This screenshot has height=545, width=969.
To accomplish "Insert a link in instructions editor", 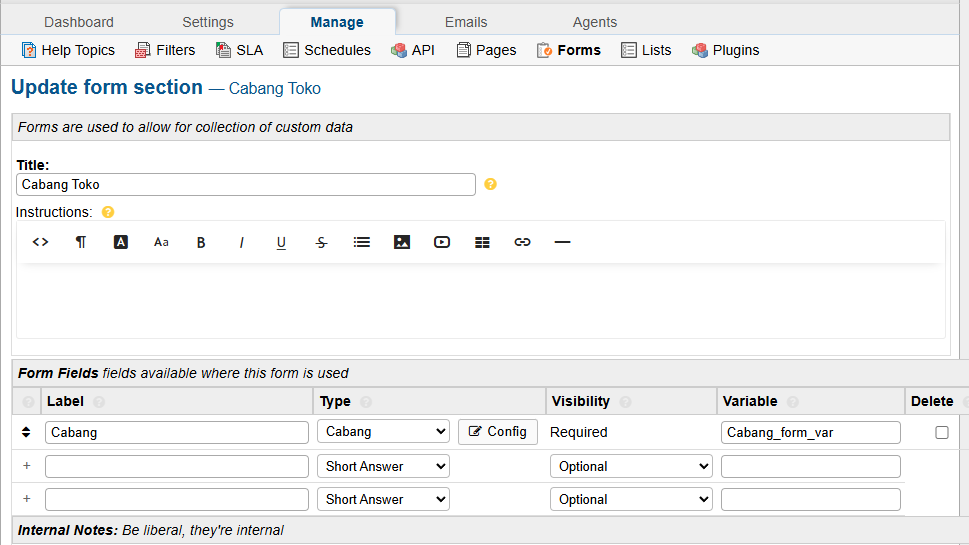I will 522,242.
